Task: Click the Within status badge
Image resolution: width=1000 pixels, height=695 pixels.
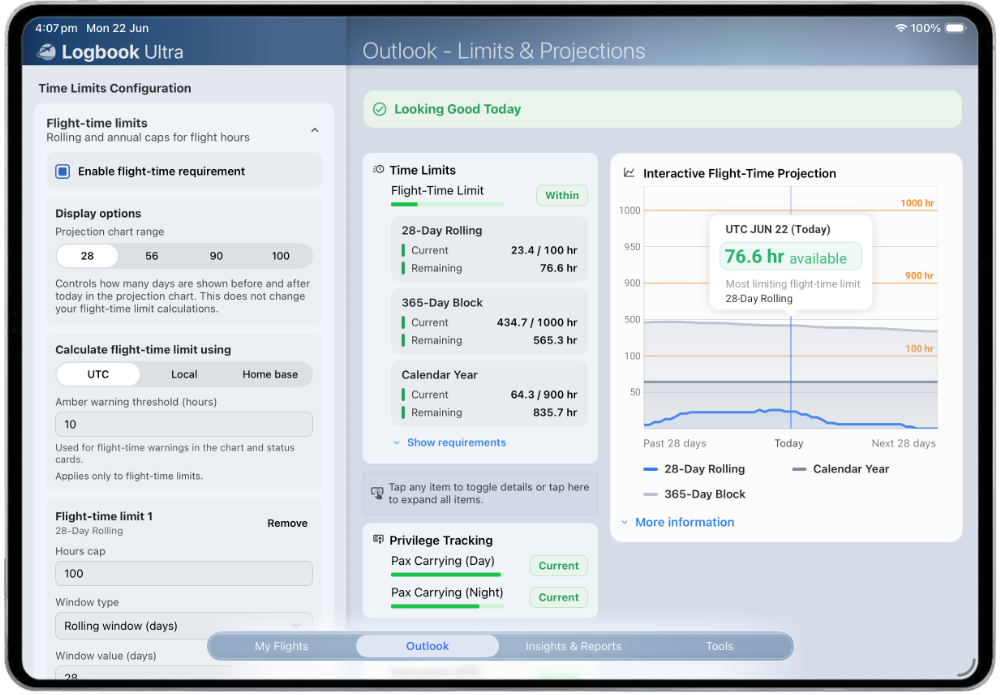Action: pyautogui.click(x=562, y=196)
